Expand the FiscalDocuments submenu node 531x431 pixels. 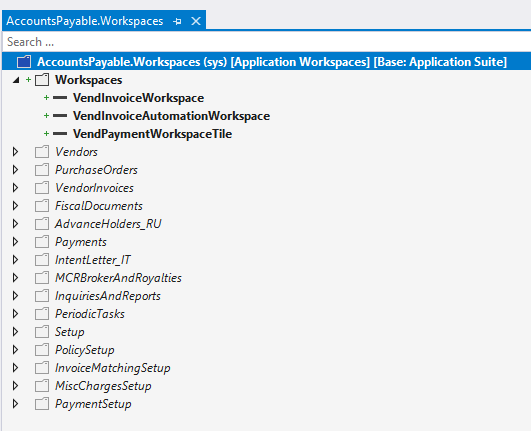click(x=15, y=206)
